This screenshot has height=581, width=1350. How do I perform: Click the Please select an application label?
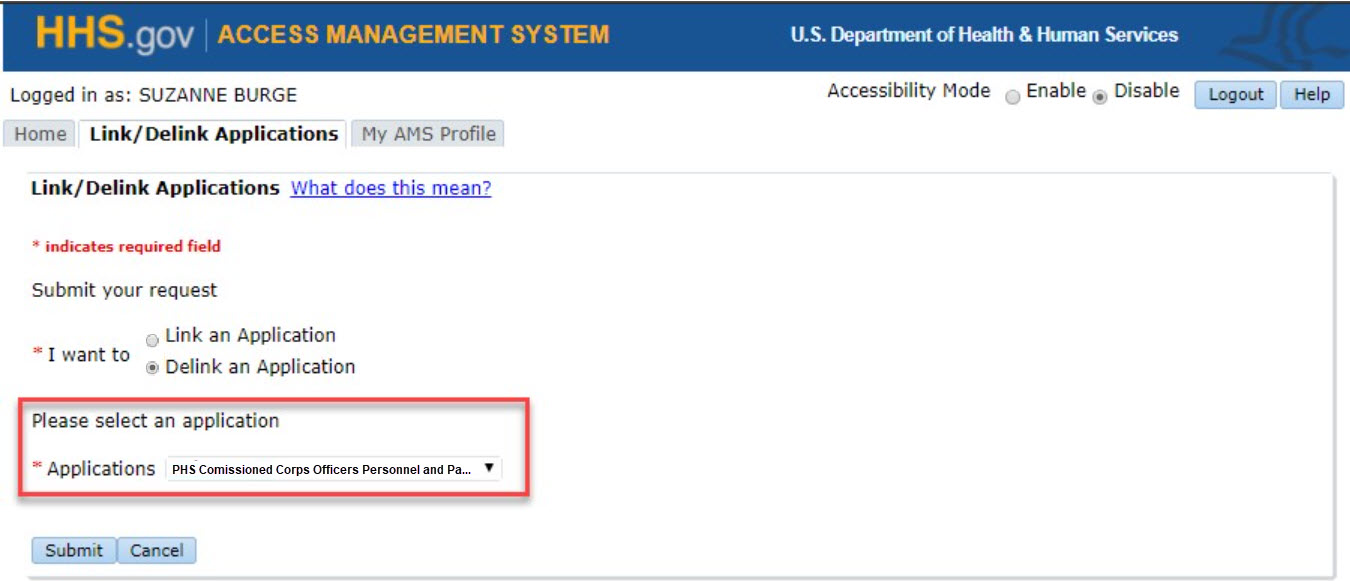(155, 421)
